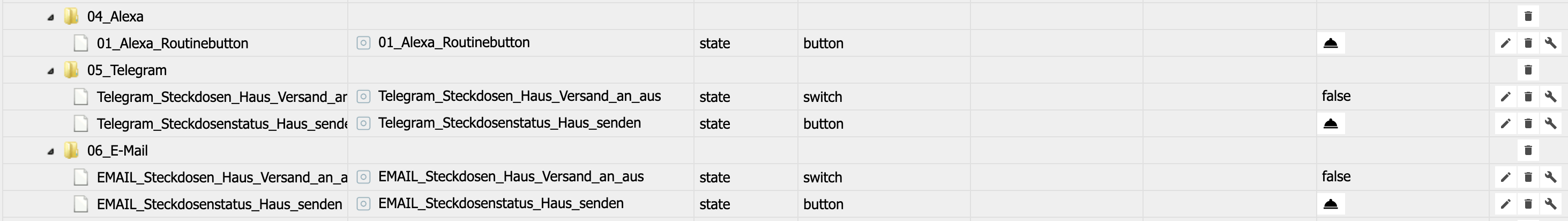
Task: Collapse the 04_Alexa folder
Action: 50,17
